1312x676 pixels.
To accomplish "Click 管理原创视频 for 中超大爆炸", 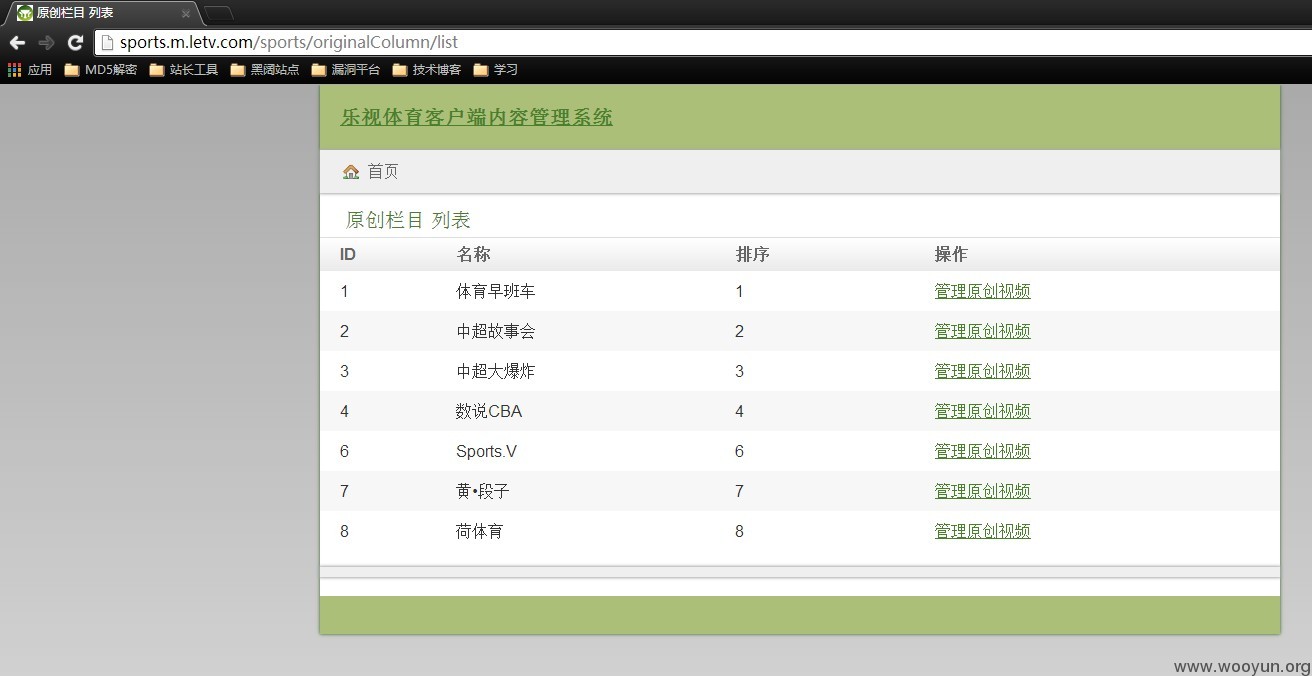I will click(982, 371).
